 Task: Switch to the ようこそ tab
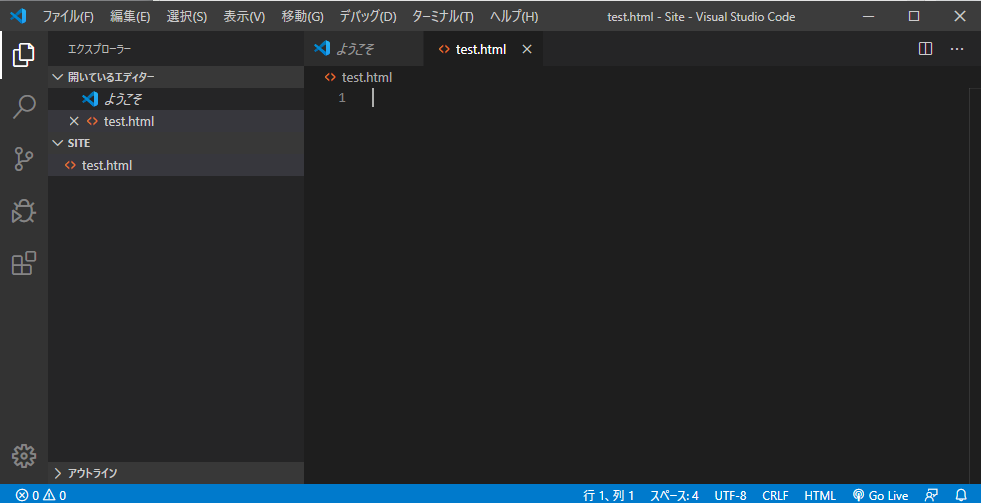(x=363, y=49)
